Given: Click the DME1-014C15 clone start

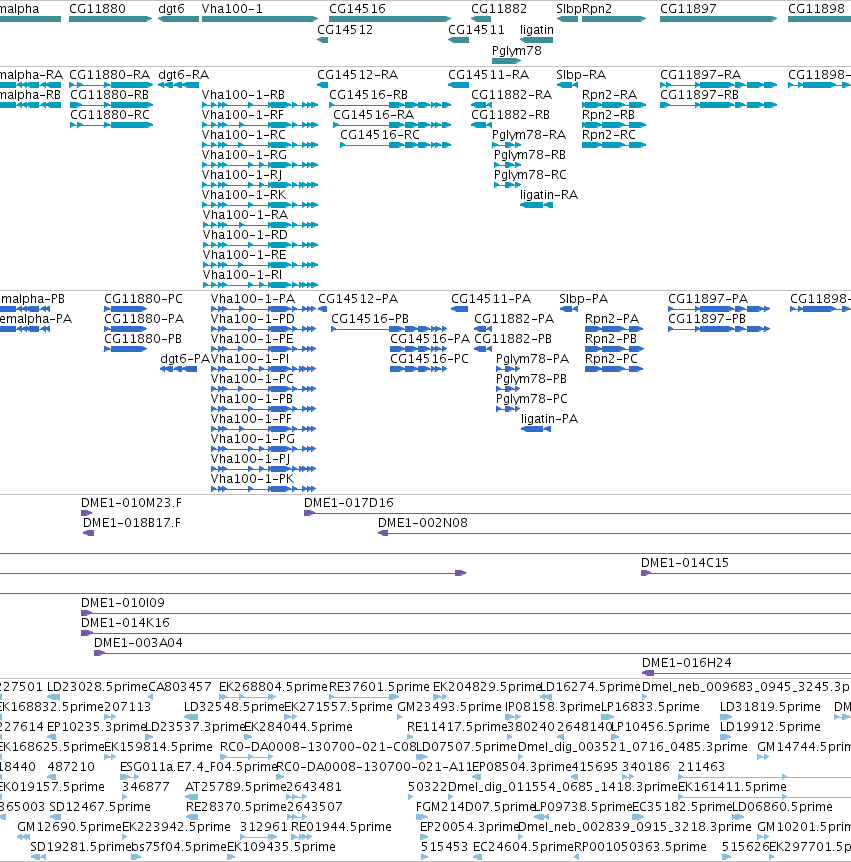Looking at the screenshot, I should point(646,573).
